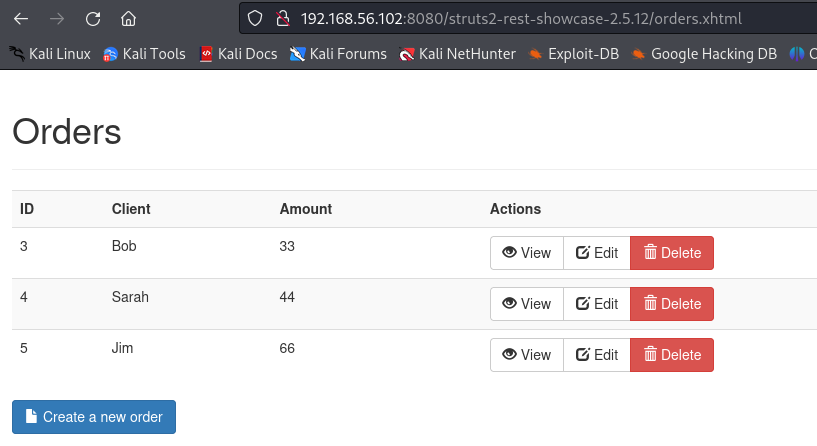Open the Google Hacking DB bookmark
The image size is (817, 446).
click(x=704, y=54)
